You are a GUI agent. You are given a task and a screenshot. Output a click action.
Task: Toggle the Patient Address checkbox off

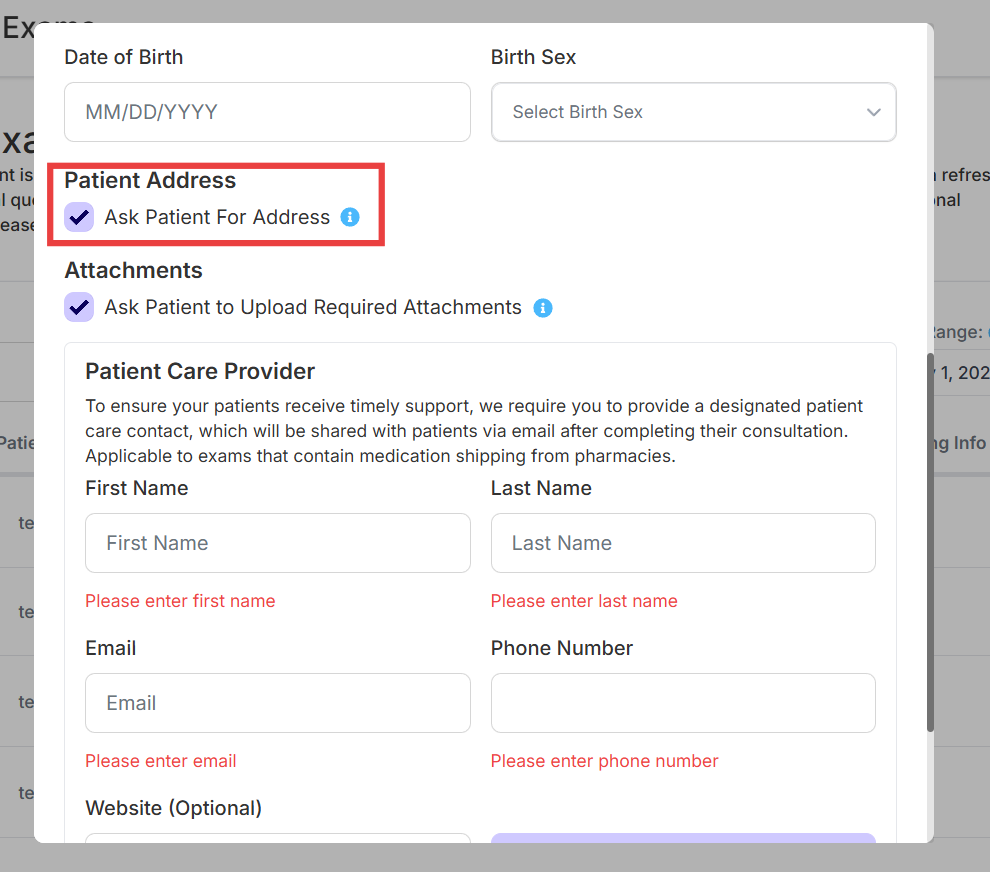(79, 217)
